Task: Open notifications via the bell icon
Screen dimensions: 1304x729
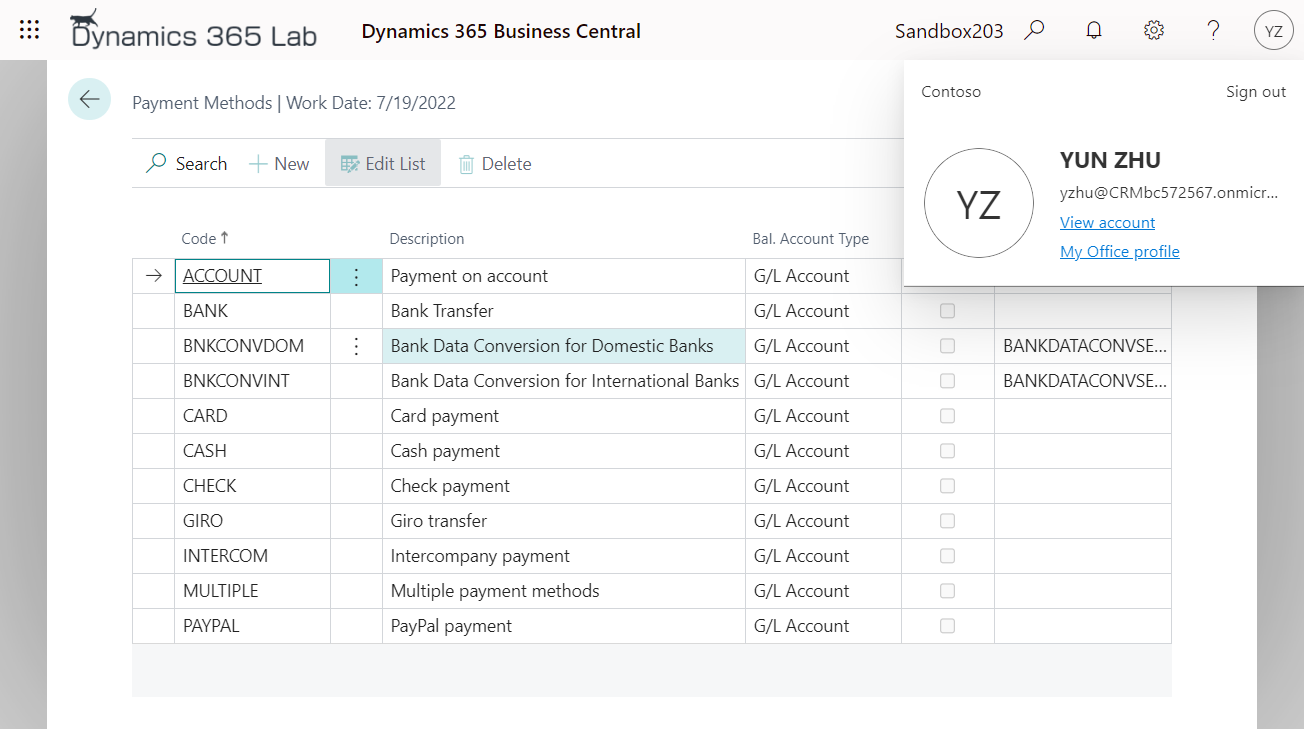Action: [x=1093, y=29]
